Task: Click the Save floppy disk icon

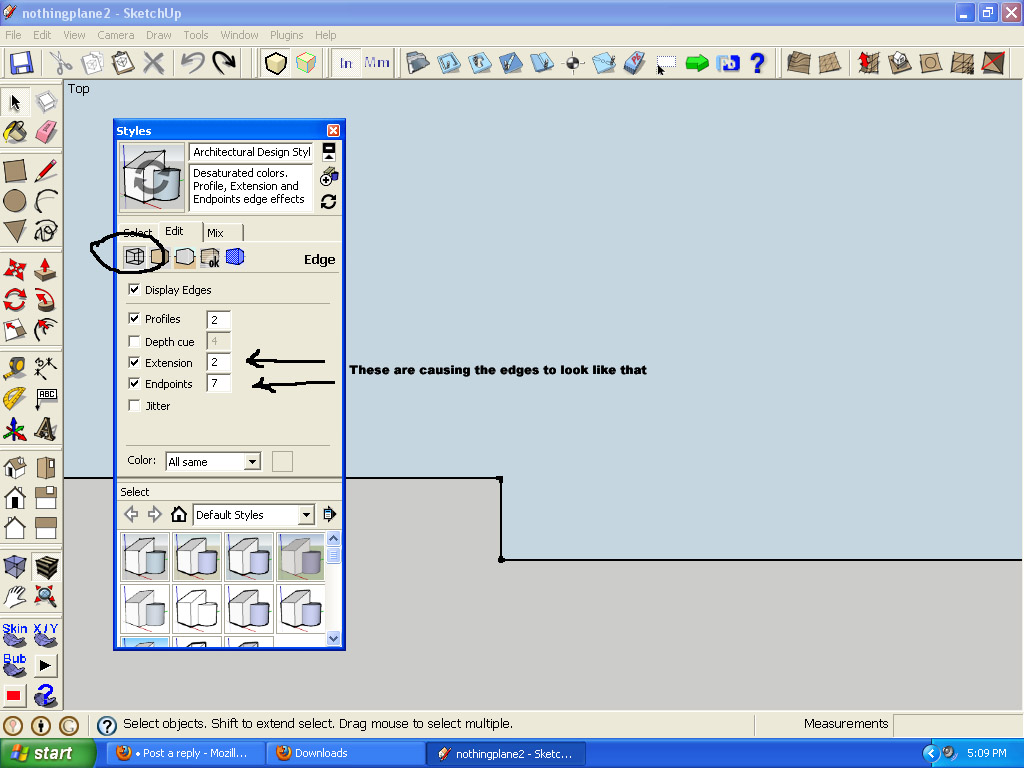Action: pos(21,63)
